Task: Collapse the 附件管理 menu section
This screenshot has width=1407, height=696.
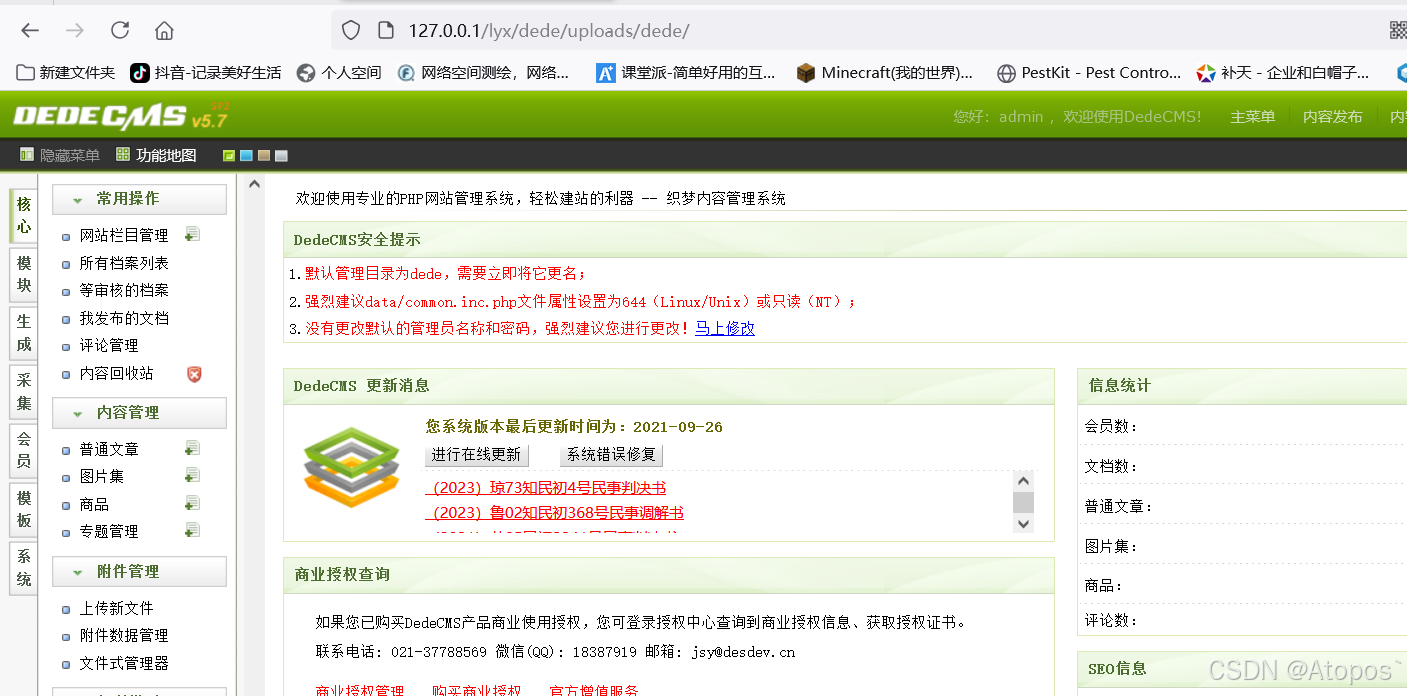Action: (x=139, y=571)
